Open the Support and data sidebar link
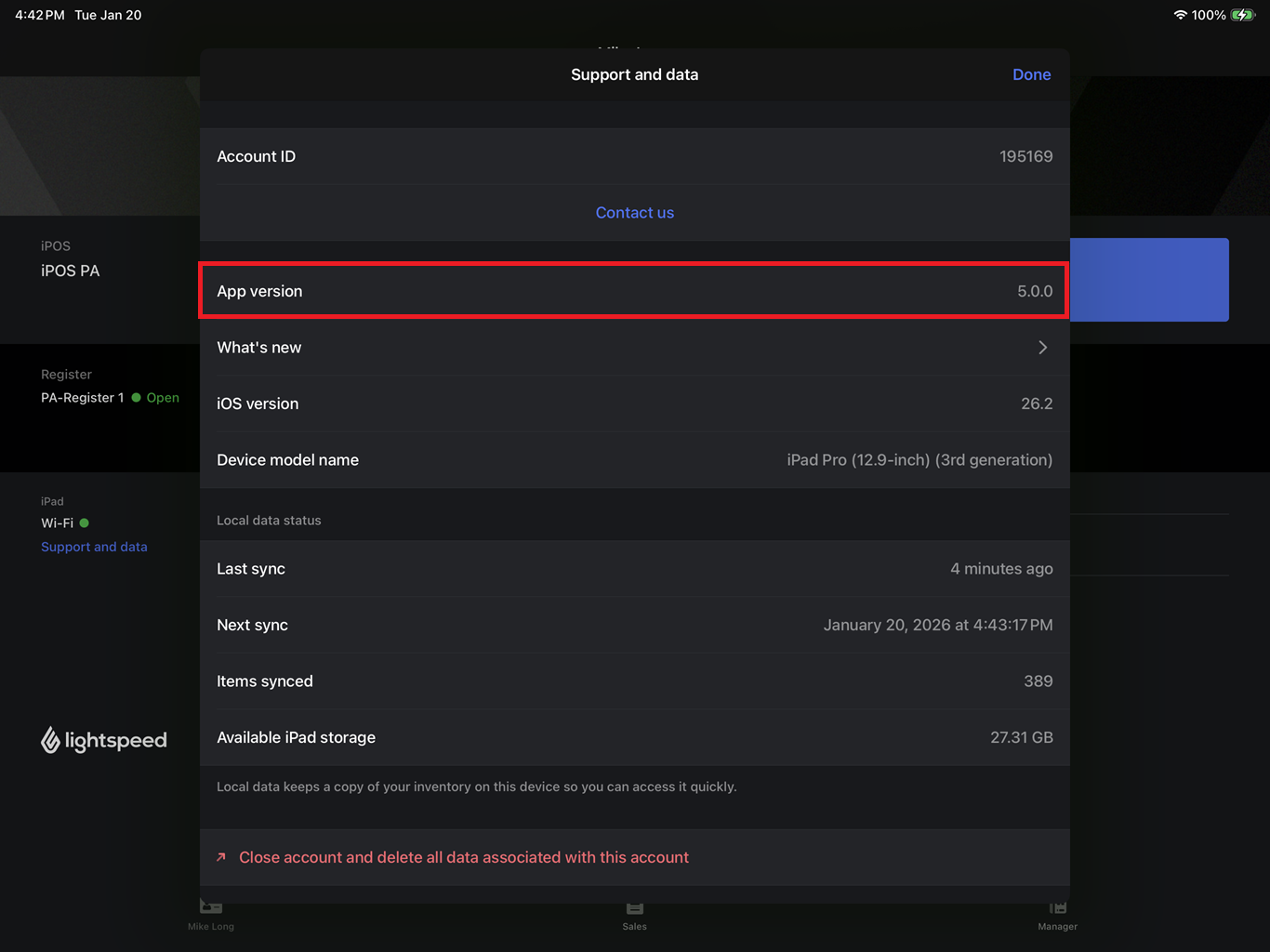 [94, 547]
